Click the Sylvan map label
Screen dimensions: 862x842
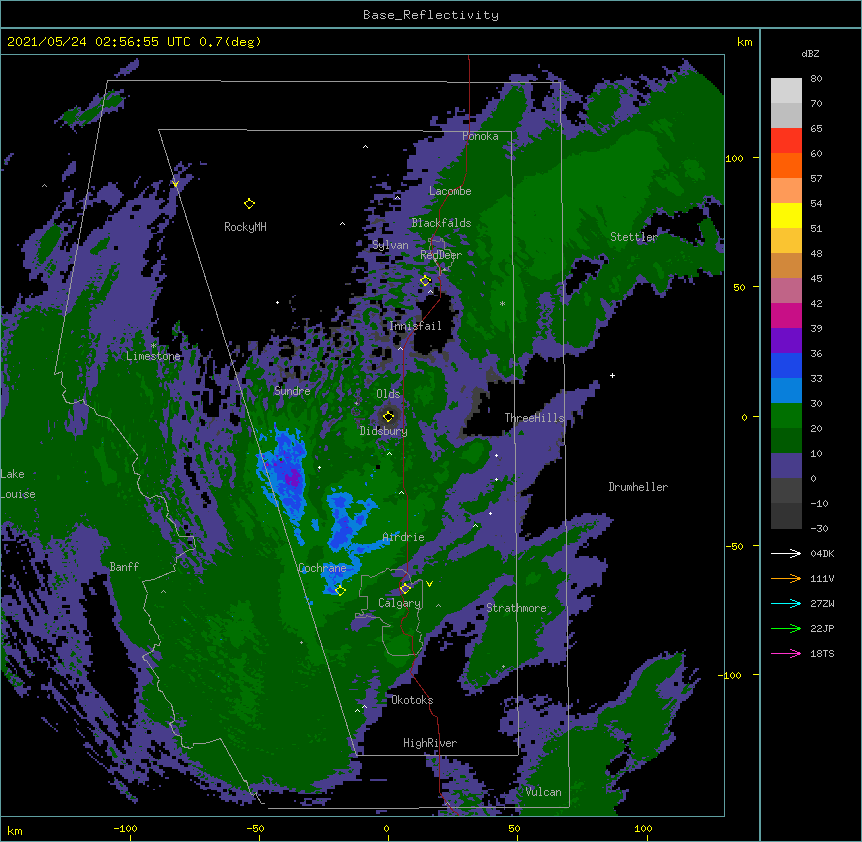(390, 245)
